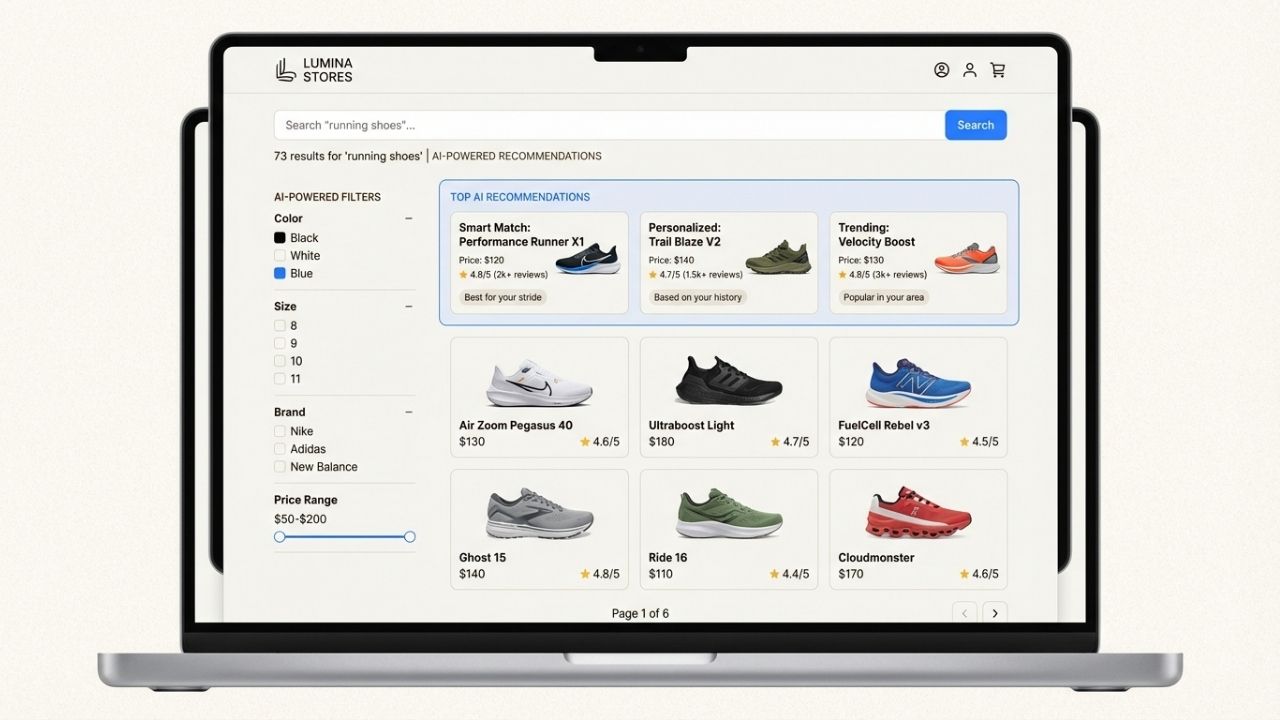The width and height of the screenshot is (1280, 720).
Task: Click the 'Page 1 of 6' text
Action: [640, 613]
